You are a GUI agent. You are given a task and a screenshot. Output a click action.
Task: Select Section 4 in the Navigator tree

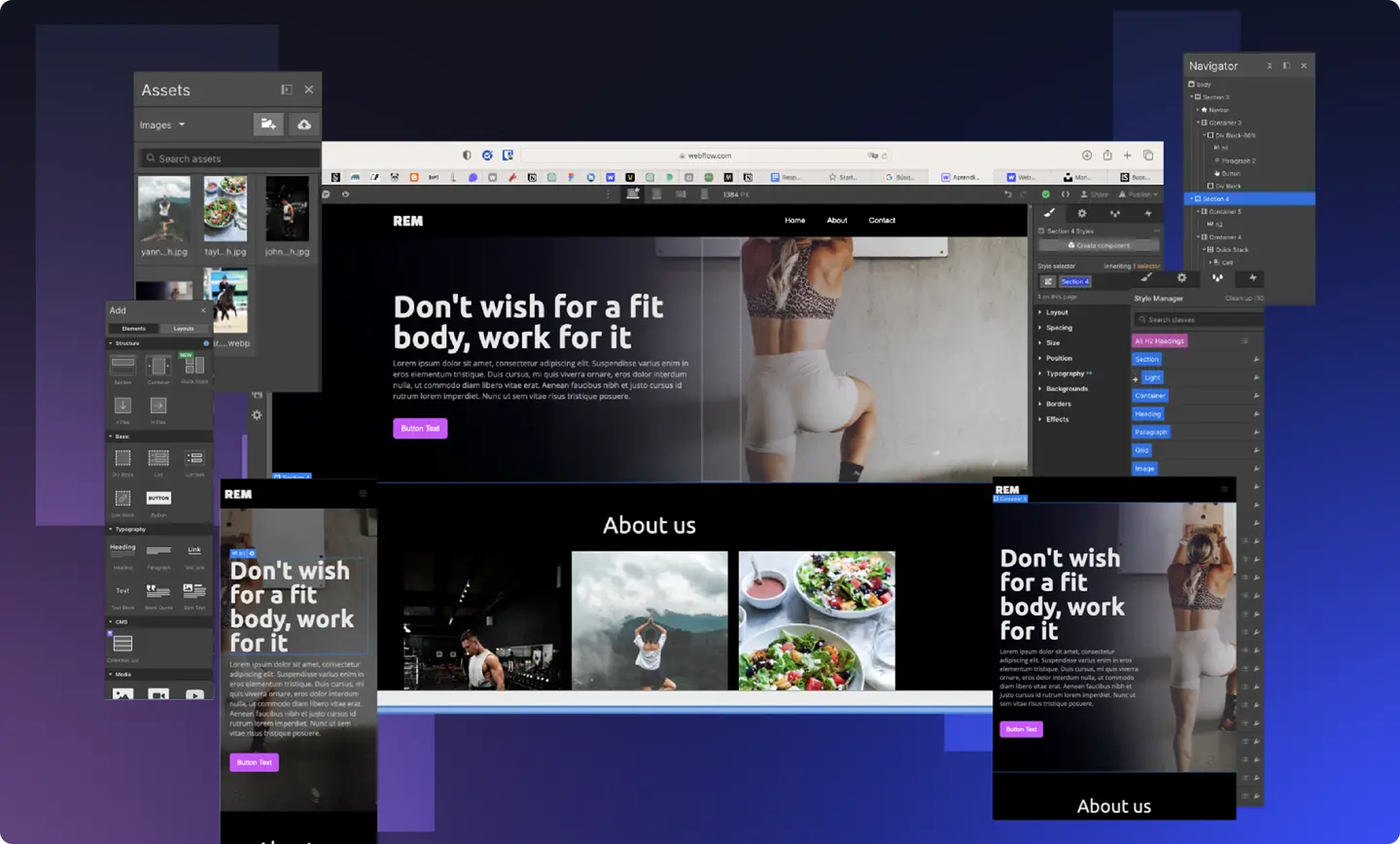coord(1216,199)
